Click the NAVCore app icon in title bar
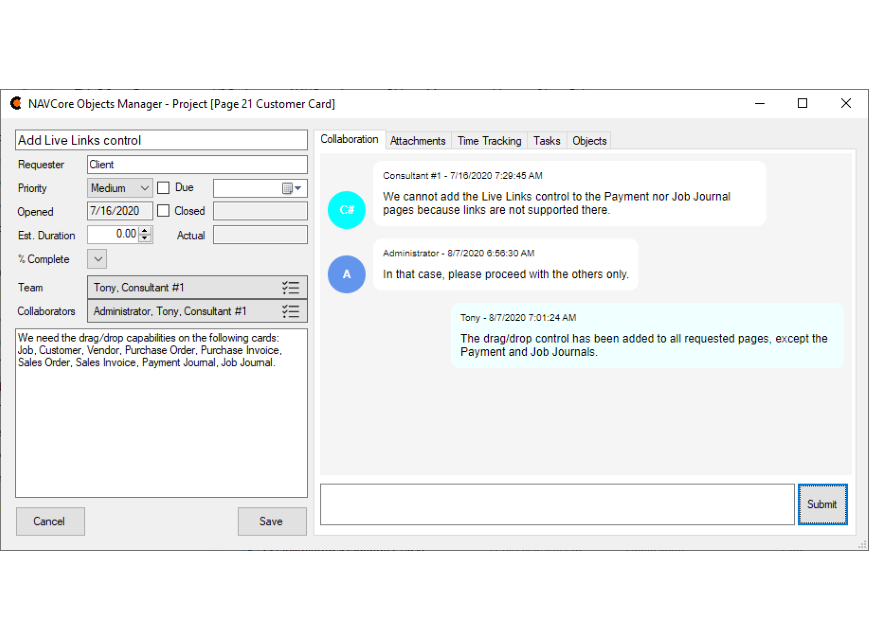Image resolution: width=869 pixels, height=641 pixels. 16,104
